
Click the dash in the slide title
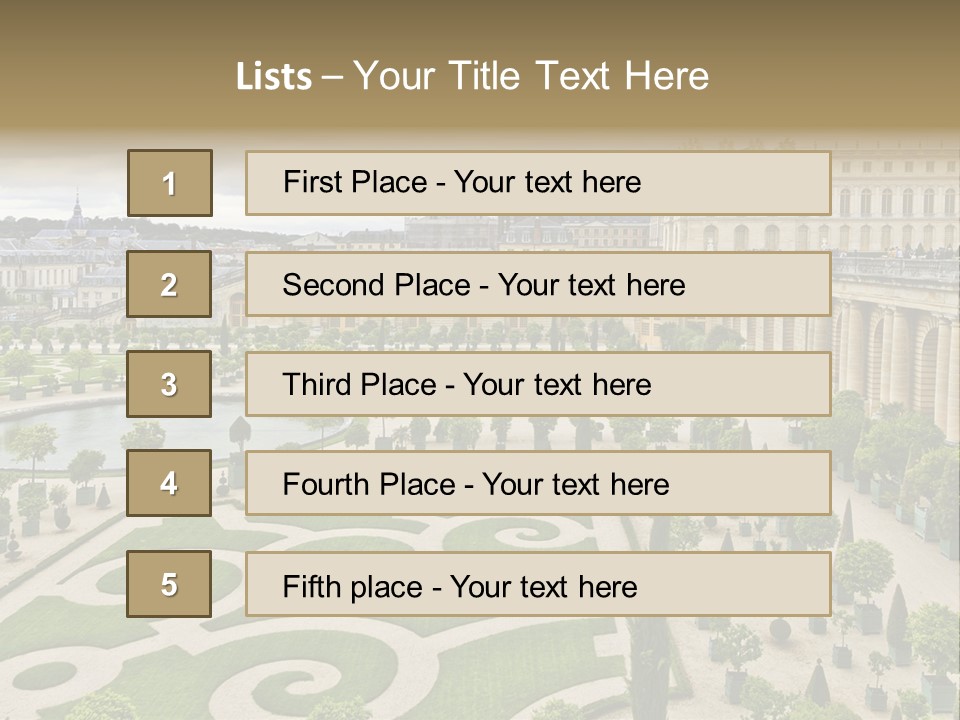click(332, 77)
